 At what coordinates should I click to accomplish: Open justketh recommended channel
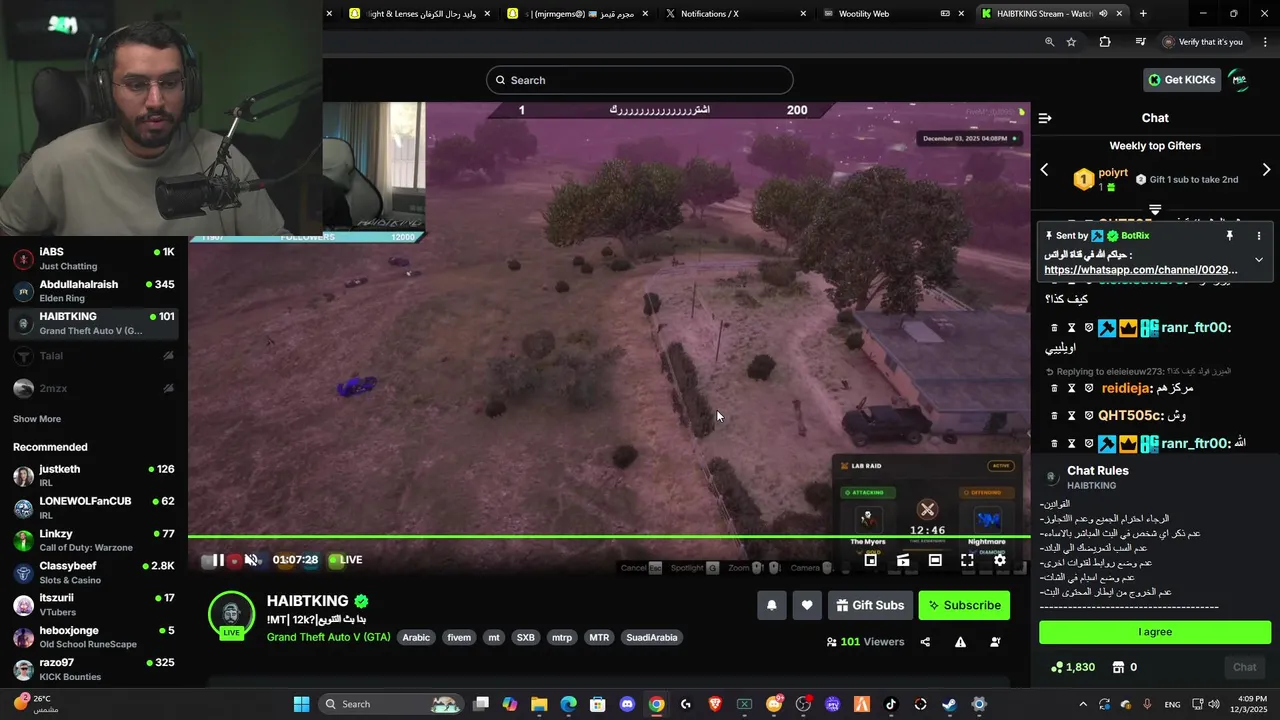click(x=94, y=475)
